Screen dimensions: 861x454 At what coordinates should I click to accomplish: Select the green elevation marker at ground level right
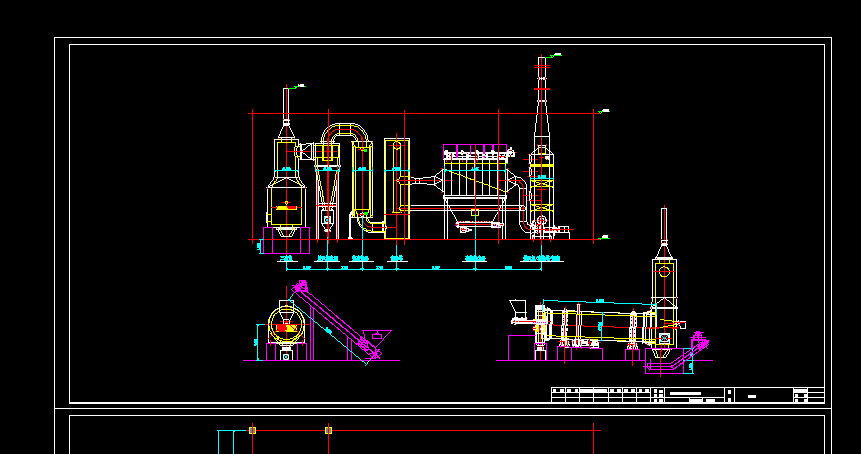603,238
